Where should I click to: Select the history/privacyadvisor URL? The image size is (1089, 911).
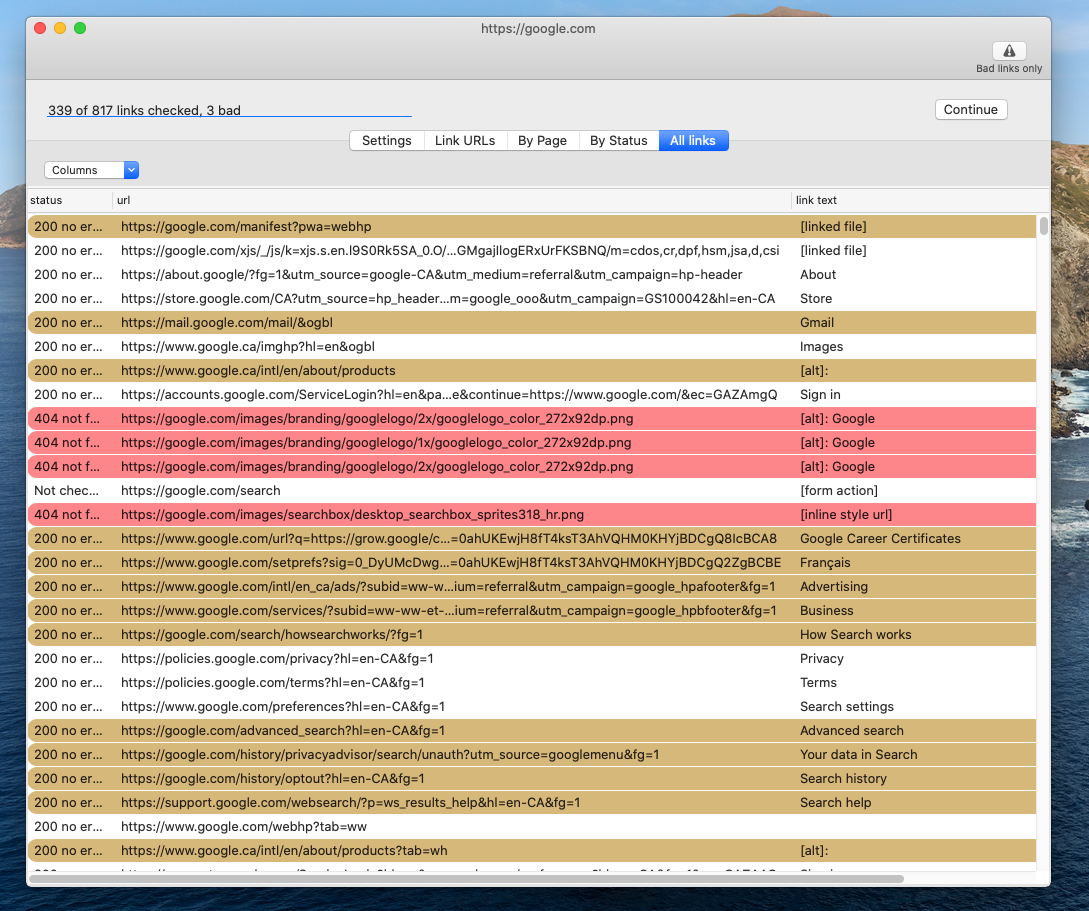point(390,755)
